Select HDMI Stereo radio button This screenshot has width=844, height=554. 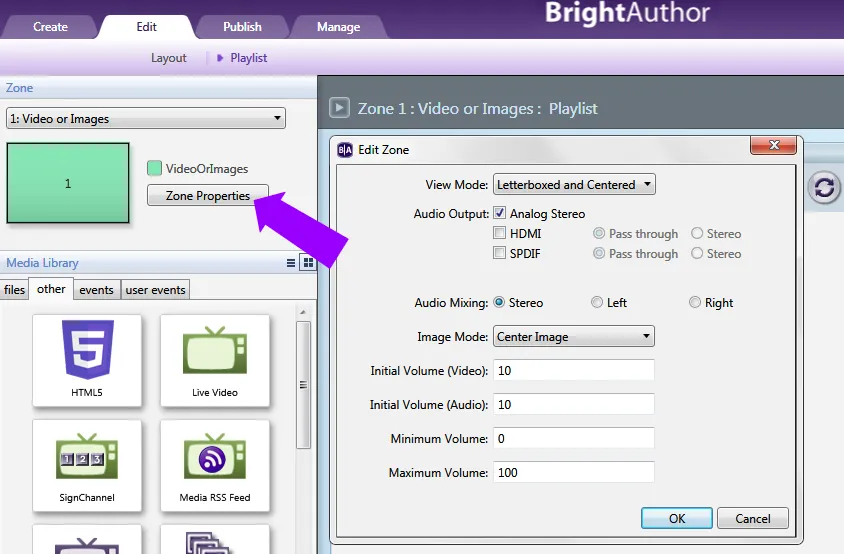click(697, 233)
